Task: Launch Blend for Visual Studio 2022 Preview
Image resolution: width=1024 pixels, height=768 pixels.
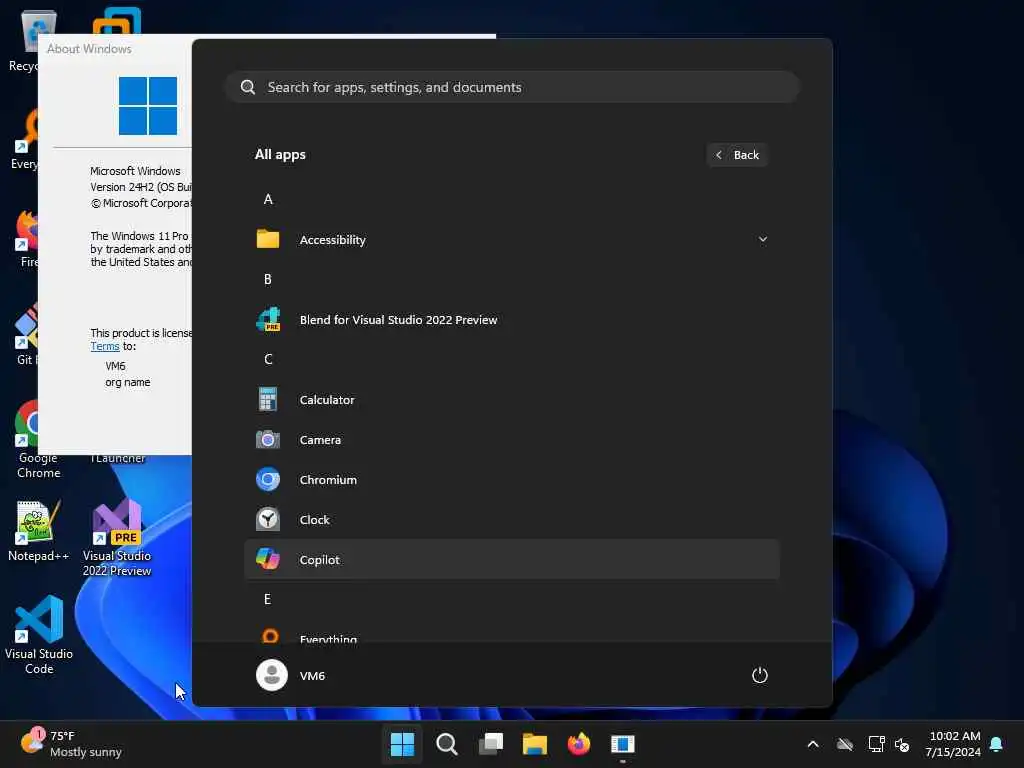Action: [x=511, y=320]
